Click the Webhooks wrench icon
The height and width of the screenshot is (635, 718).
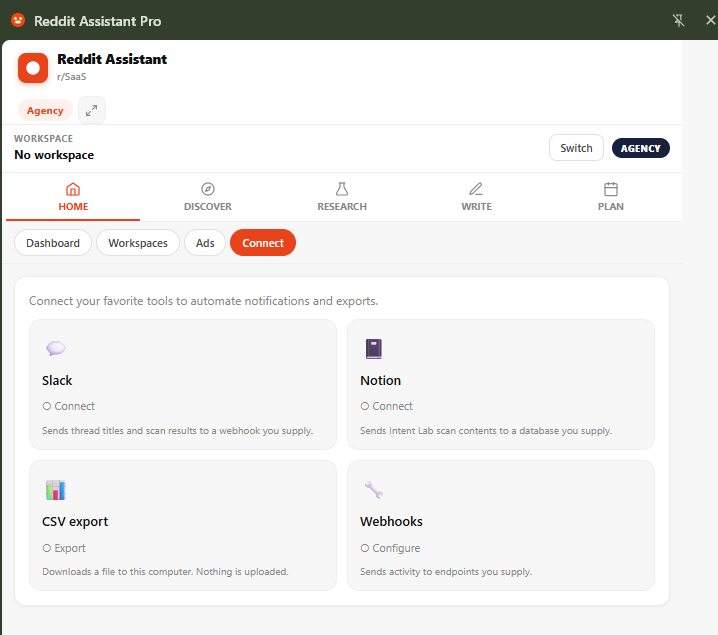374,490
